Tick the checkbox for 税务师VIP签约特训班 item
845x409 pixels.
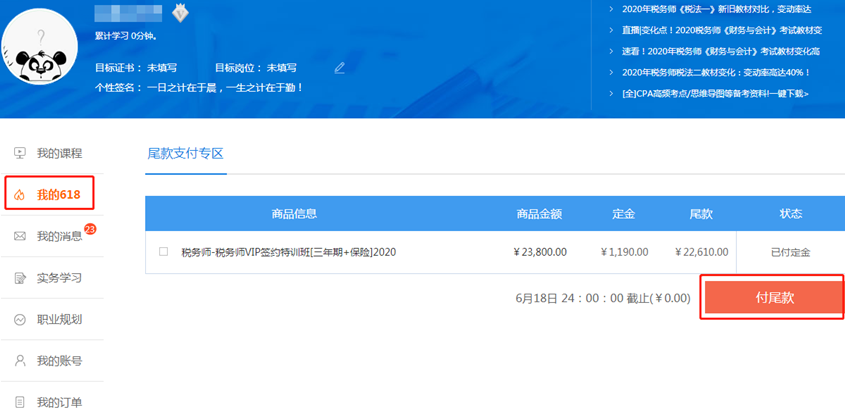(164, 252)
